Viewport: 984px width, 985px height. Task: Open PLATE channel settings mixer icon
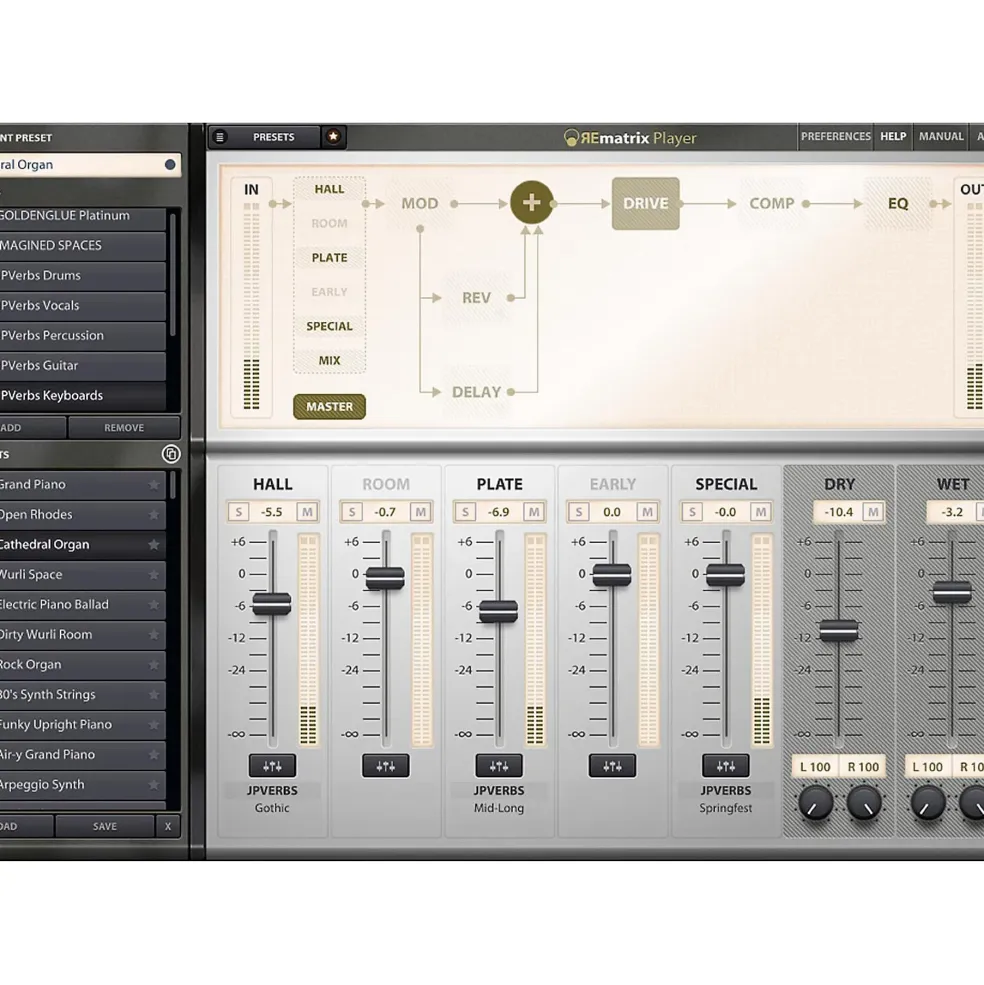tap(499, 766)
